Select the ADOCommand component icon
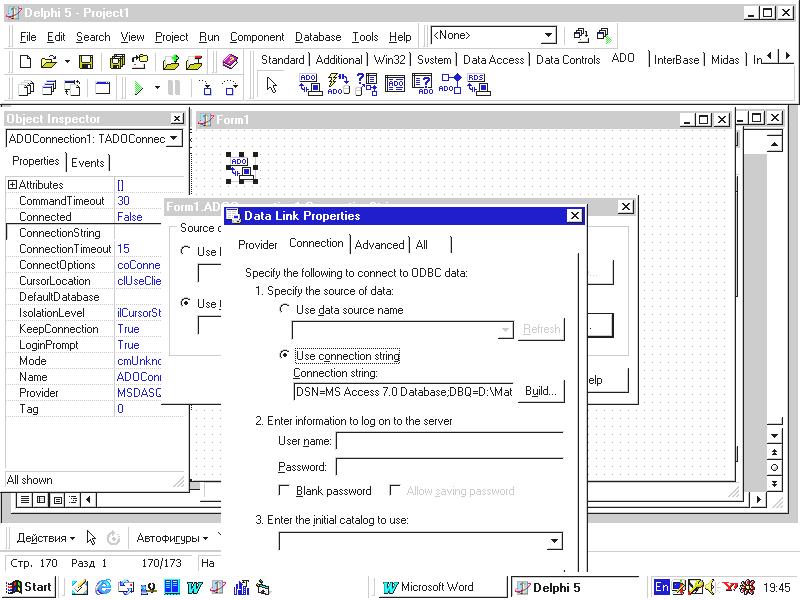 338,84
